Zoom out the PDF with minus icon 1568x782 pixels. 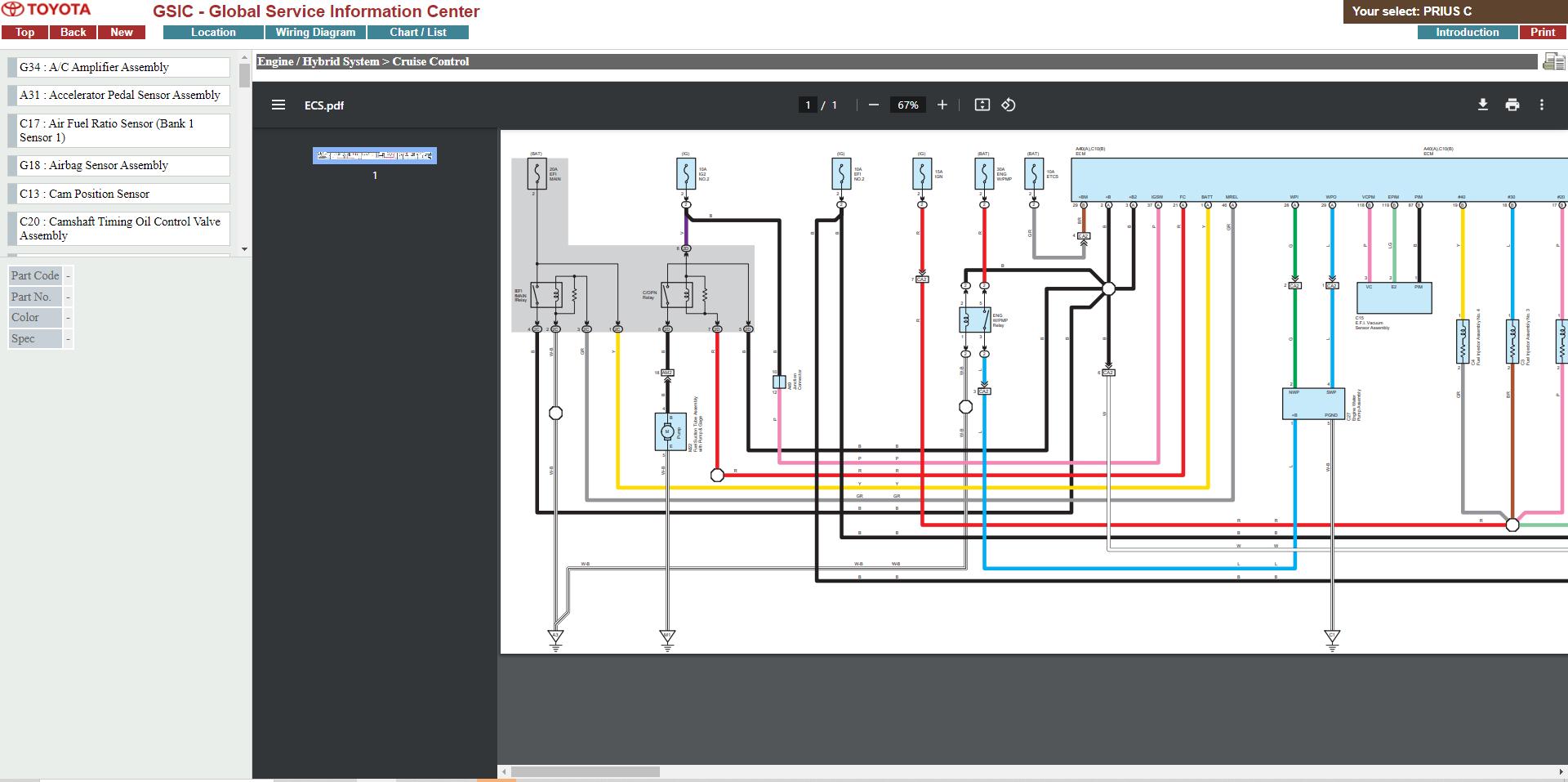coord(874,105)
